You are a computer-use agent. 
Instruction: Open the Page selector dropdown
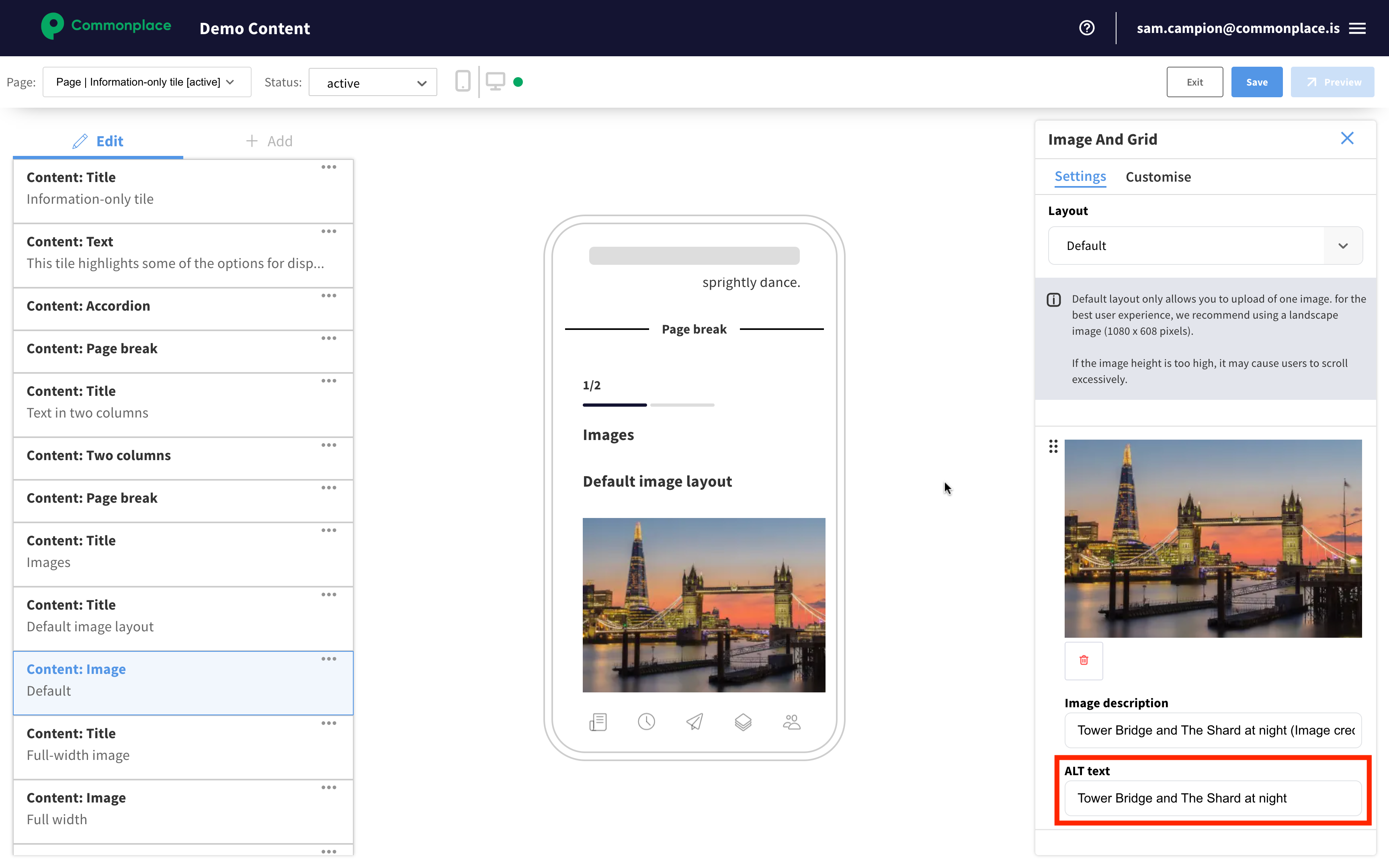[146, 82]
